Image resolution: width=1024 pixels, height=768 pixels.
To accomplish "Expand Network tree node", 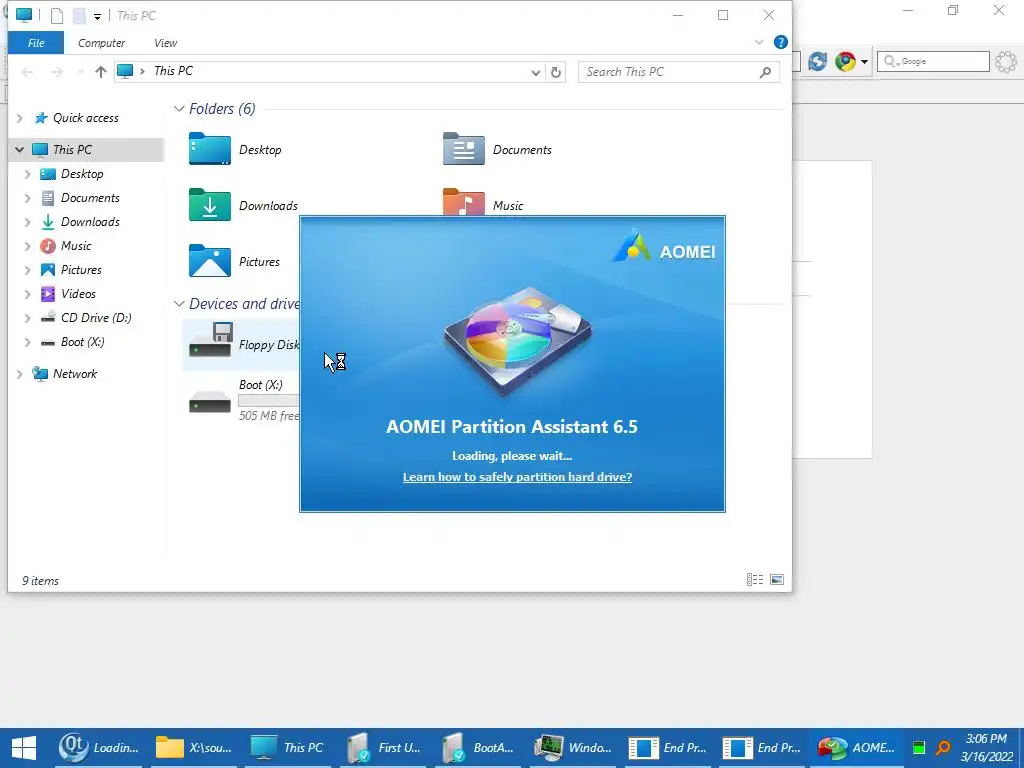I will pos(20,374).
